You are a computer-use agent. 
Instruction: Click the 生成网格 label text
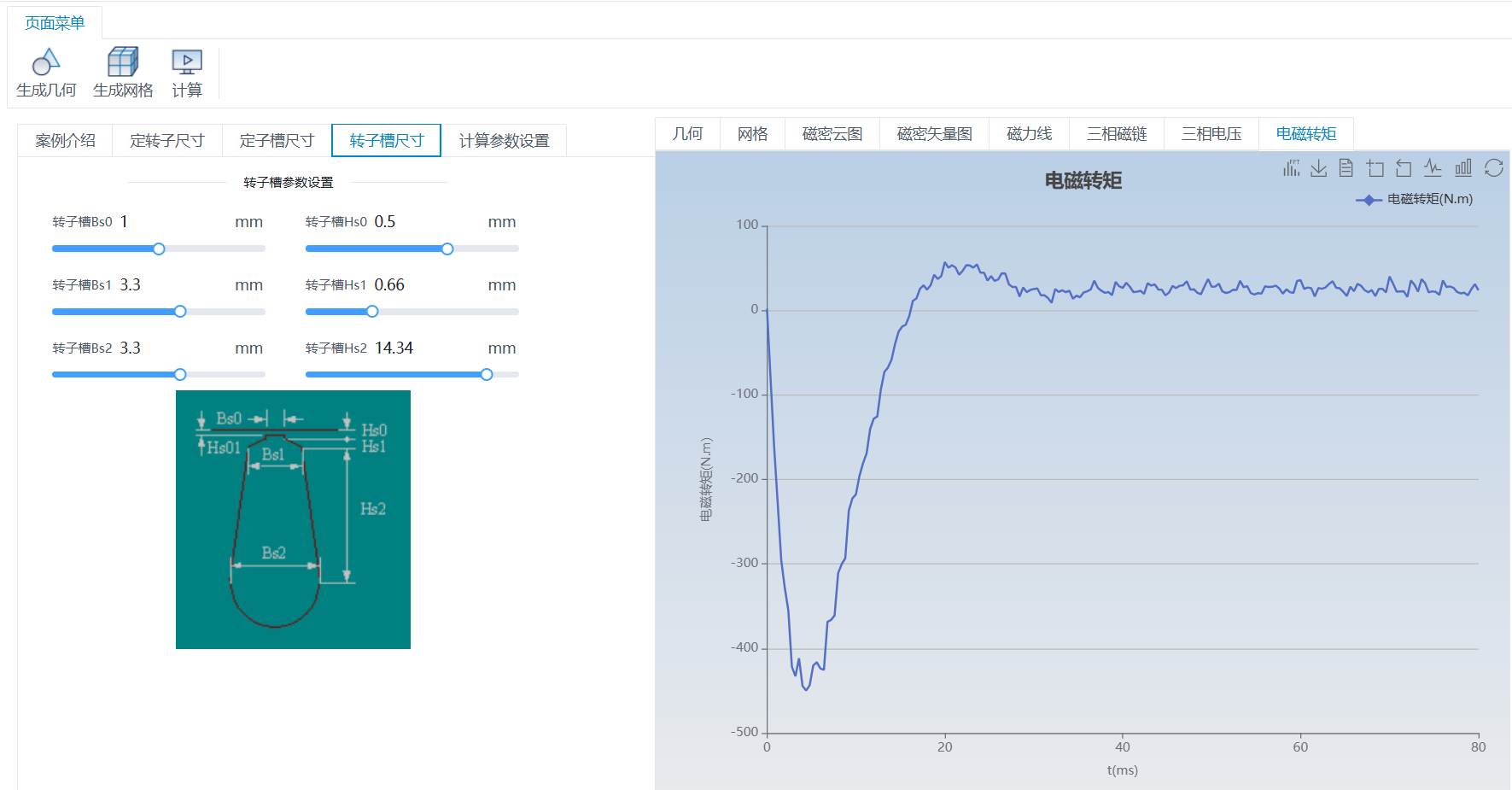(x=123, y=91)
